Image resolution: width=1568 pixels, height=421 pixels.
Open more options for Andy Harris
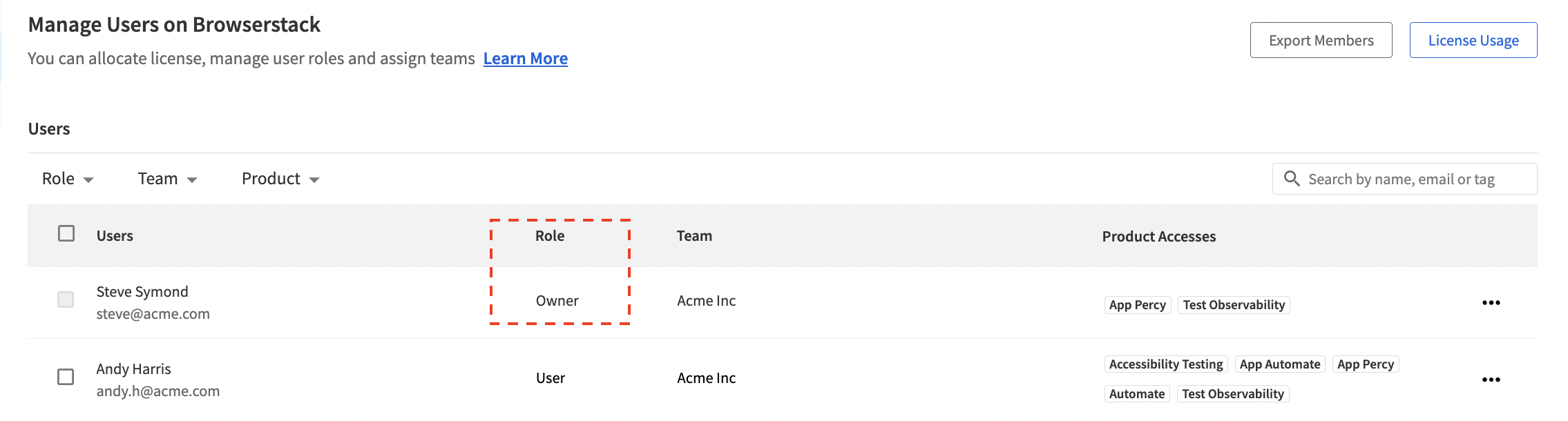coord(1491,380)
